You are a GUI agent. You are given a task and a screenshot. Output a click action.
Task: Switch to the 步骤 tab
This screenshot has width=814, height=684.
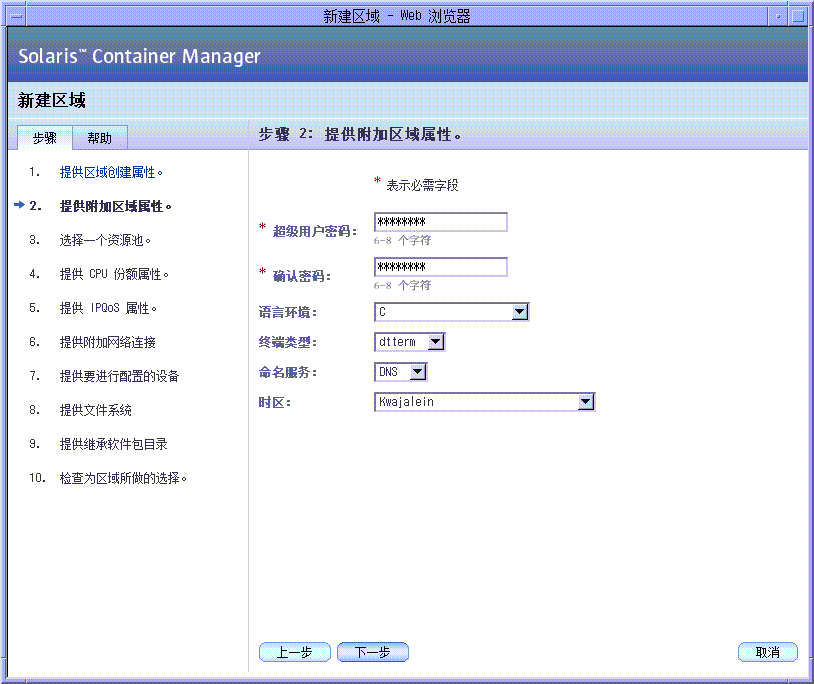click(x=45, y=138)
